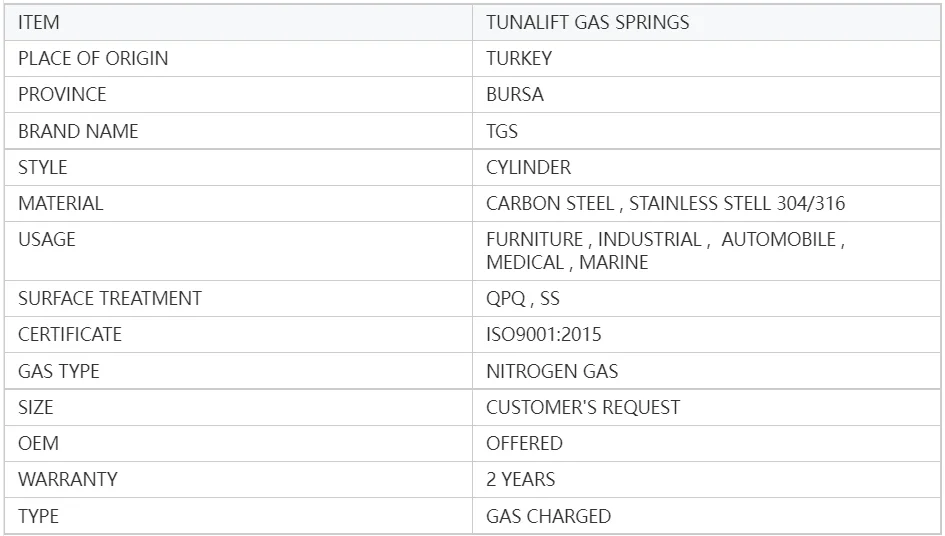Click the PROVINCE row label
The height and width of the screenshot is (536, 945).
point(62,94)
